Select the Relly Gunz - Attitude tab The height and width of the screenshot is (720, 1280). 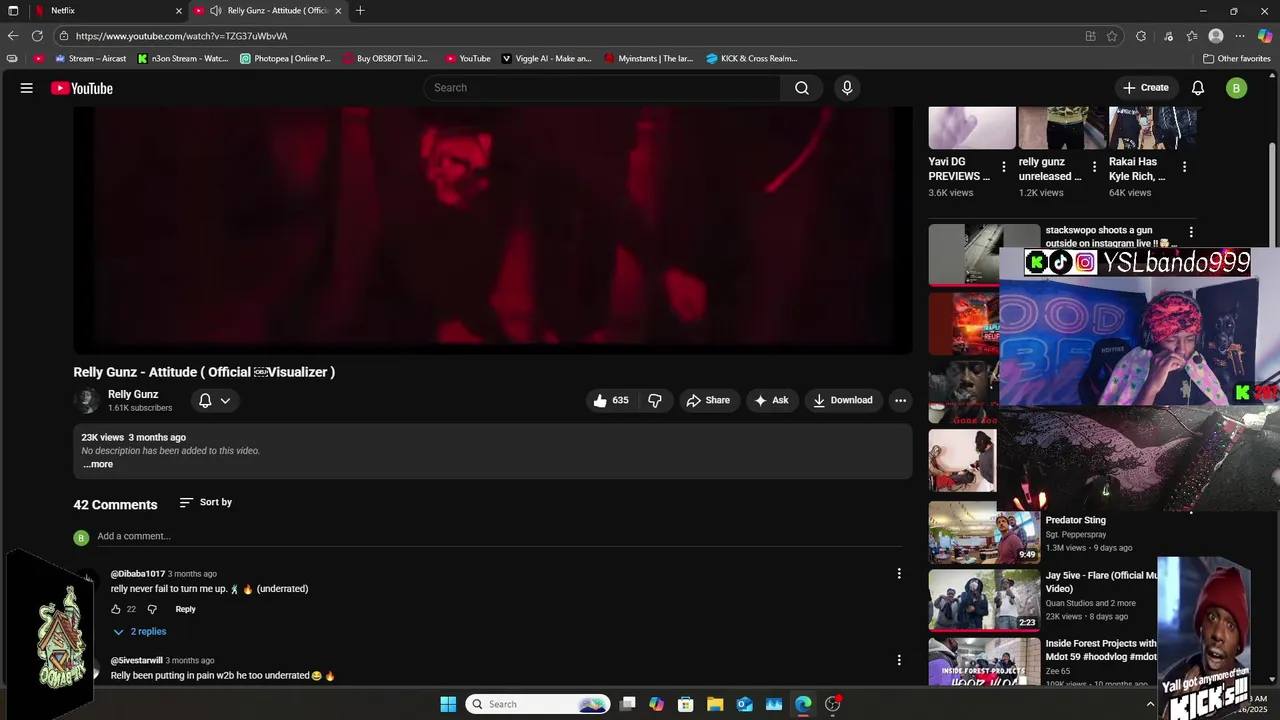click(268, 11)
